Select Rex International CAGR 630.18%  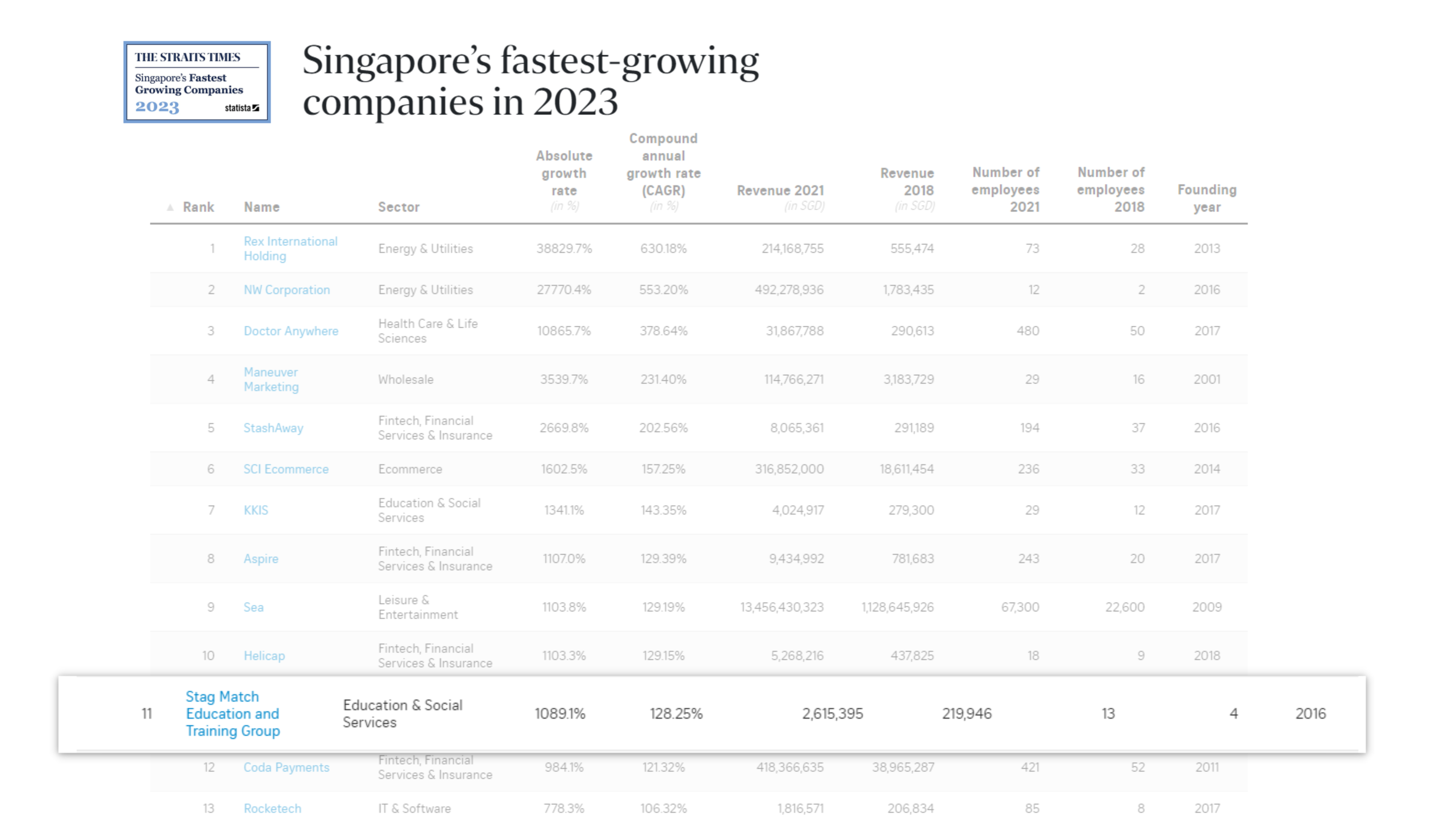(664, 249)
